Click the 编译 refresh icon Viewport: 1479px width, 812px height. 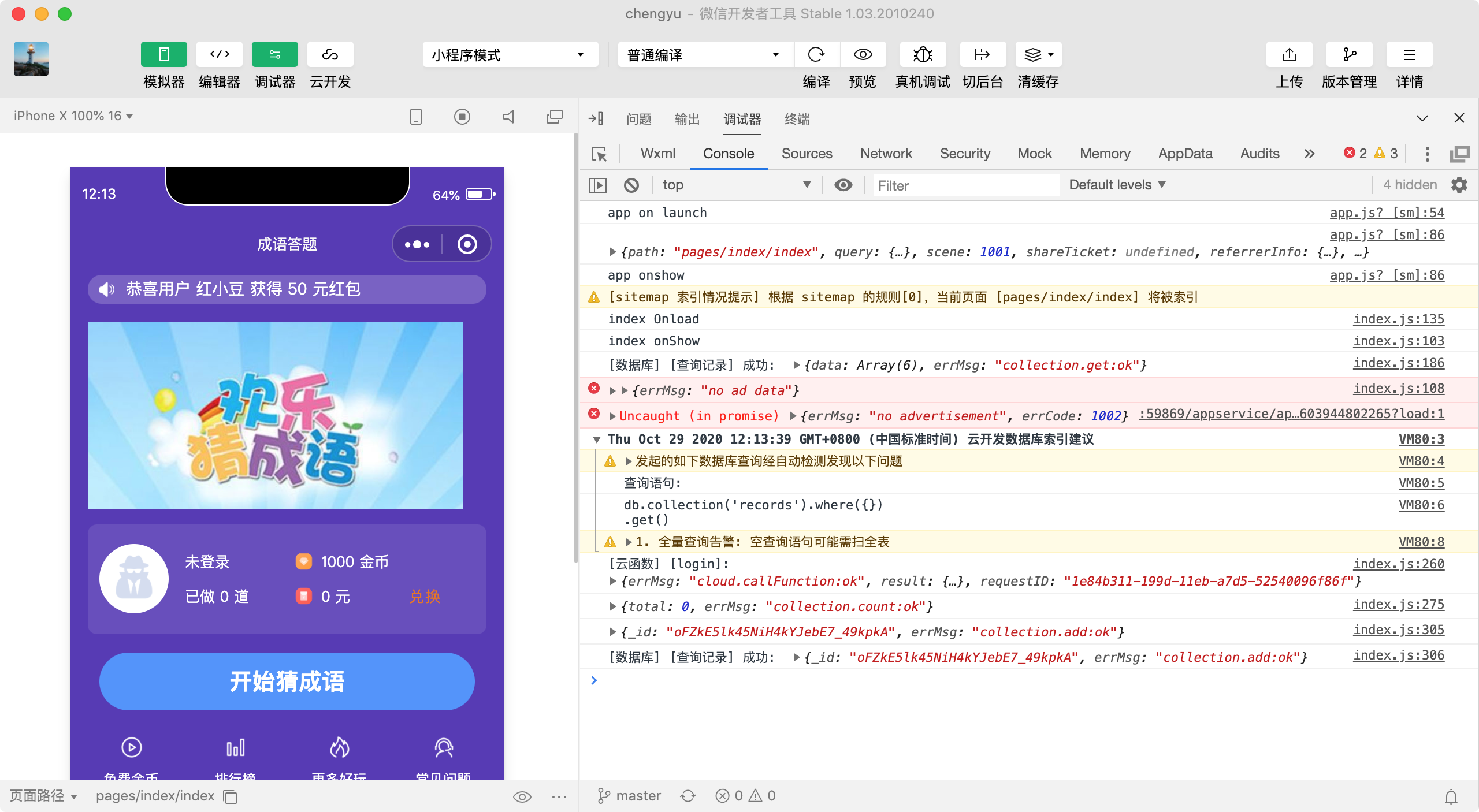816,54
